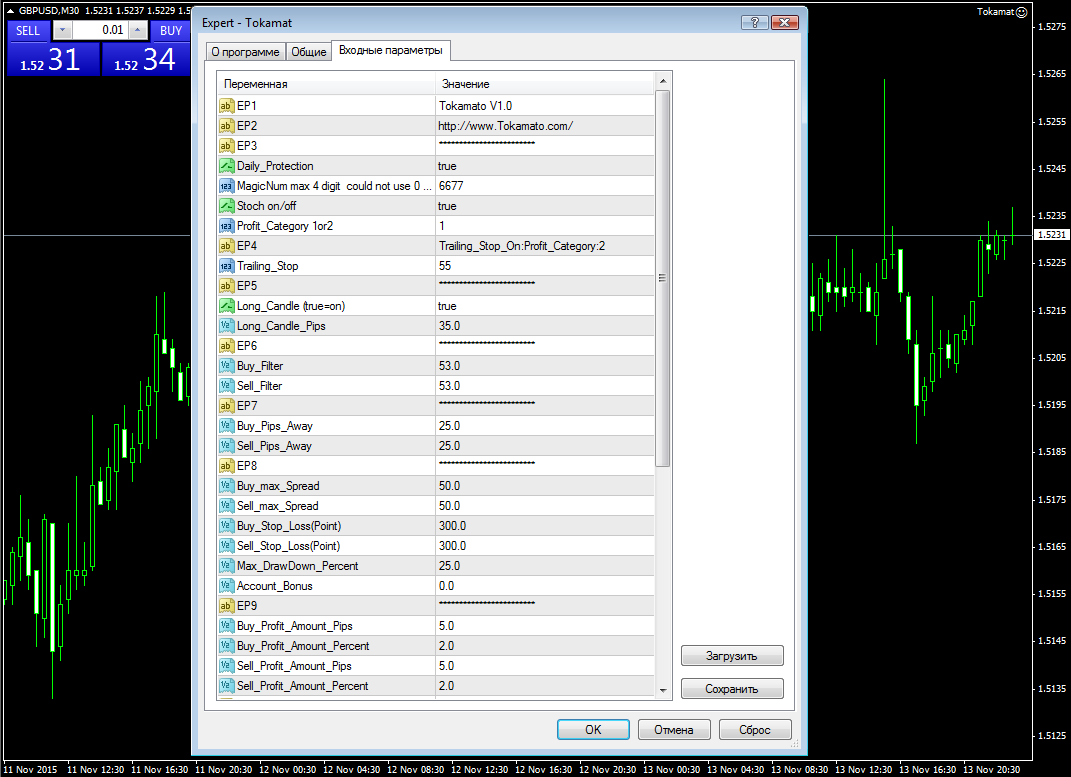Click the volume increase arrow right of 0.01
This screenshot has width=1071, height=777.
[x=137, y=31]
